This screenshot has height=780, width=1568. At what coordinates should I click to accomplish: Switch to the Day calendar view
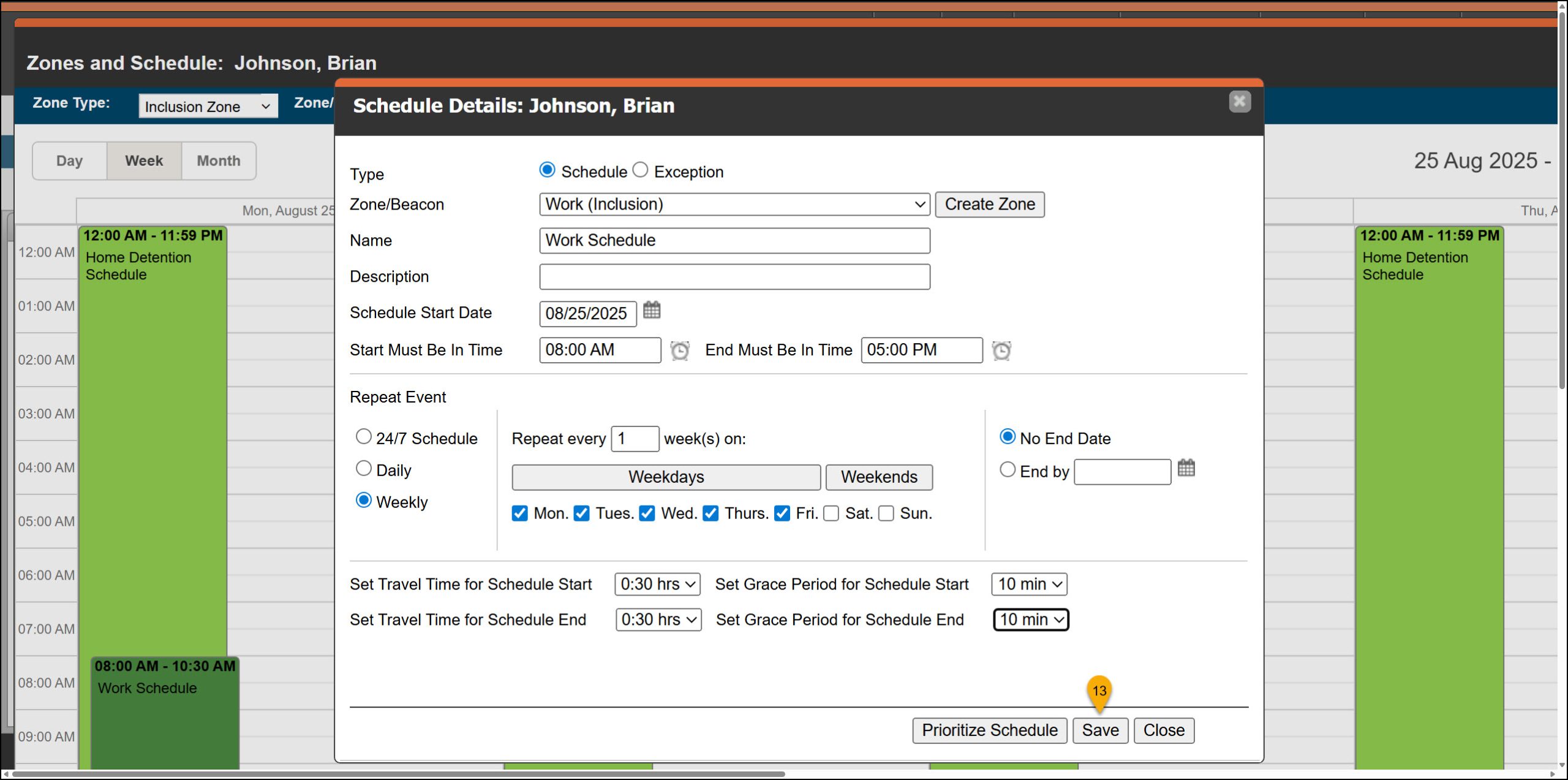[x=69, y=161]
